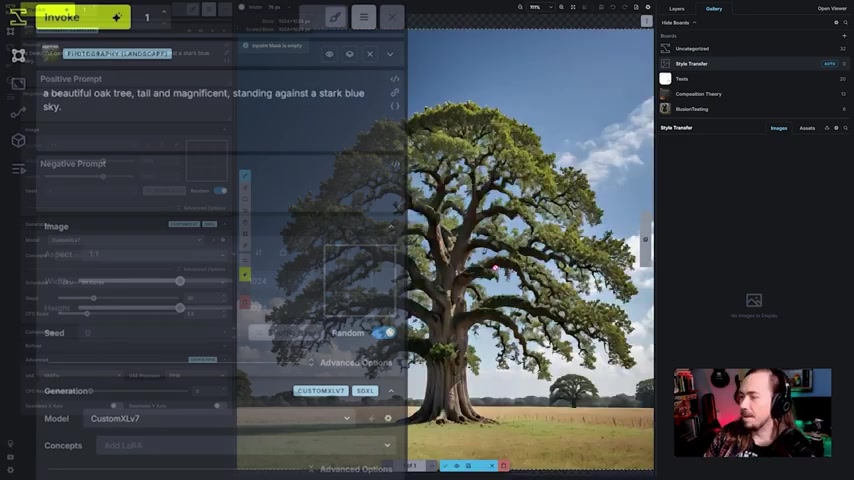
Task: Click inside the positive prompt text
Action: coord(204,100)
